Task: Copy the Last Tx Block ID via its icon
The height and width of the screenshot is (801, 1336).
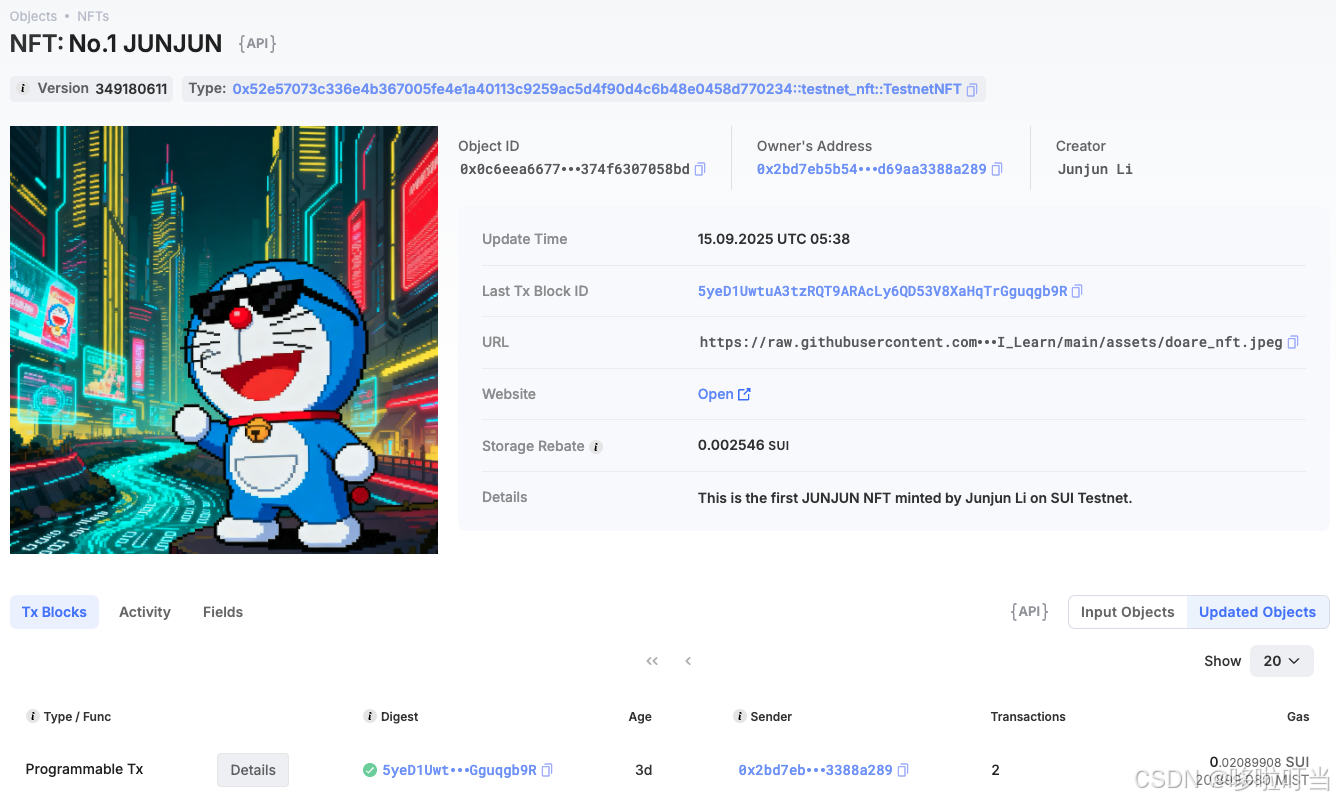Action: tap(1077, 291)
